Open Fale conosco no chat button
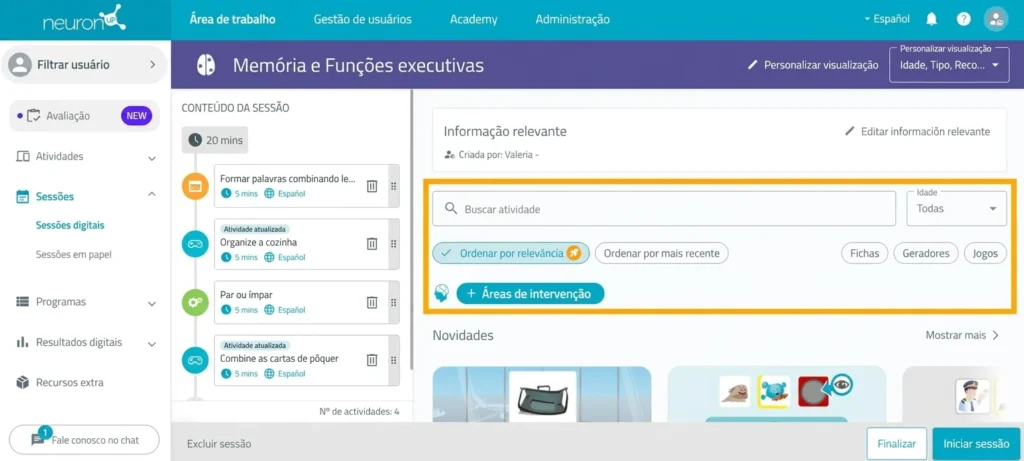 coord(84,440)
